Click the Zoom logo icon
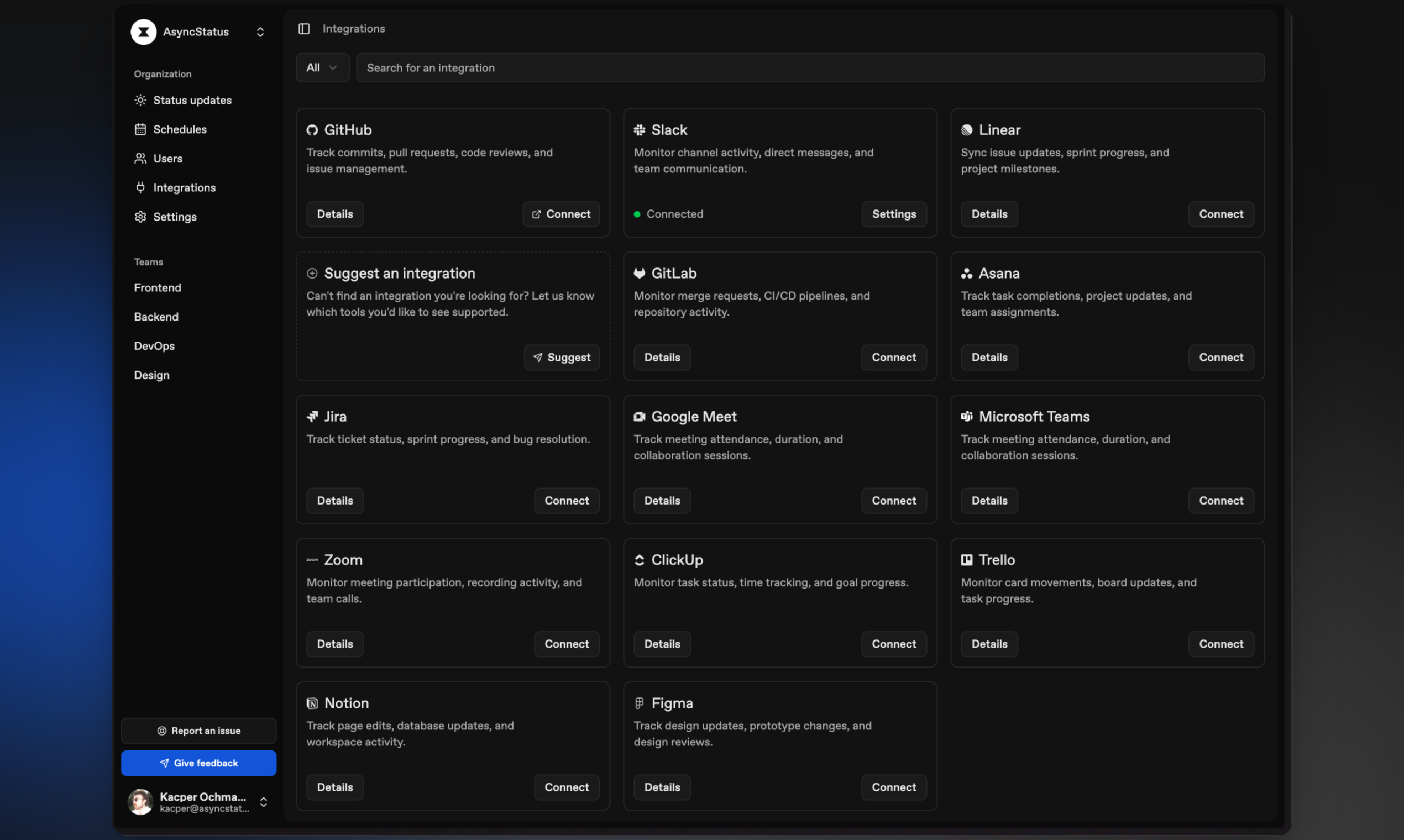 coord(312,560)
